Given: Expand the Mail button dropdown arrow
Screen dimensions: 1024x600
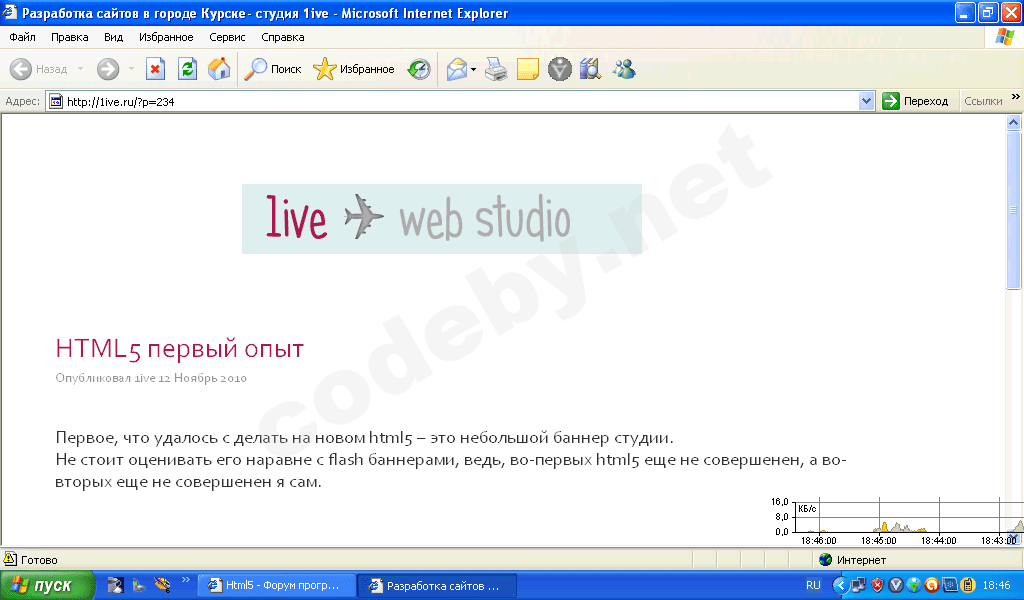Looking at the screenshot, I should 473,69.
